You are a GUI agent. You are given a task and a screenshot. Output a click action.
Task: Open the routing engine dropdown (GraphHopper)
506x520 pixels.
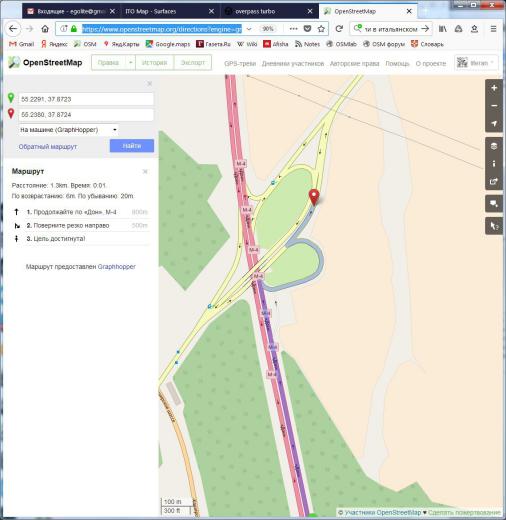[68, 130]
